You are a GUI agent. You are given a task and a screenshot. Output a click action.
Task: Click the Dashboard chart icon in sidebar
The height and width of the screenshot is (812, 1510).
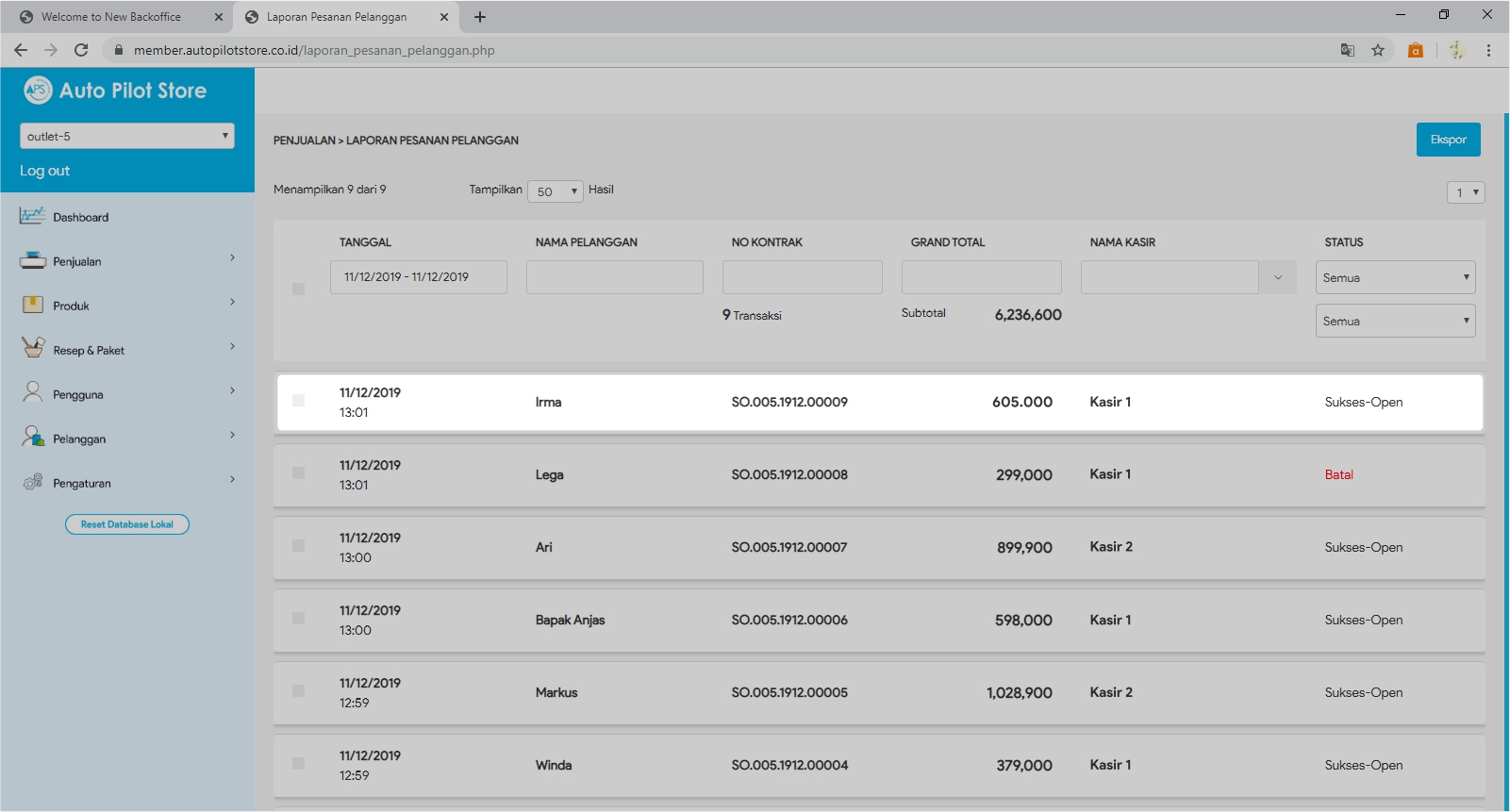[32, 216]
